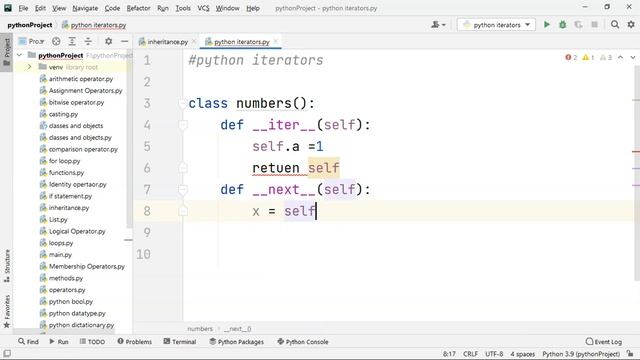Fold the __iter__ method on line 4
The image size is (640, 360).
[x=183, y=125]
